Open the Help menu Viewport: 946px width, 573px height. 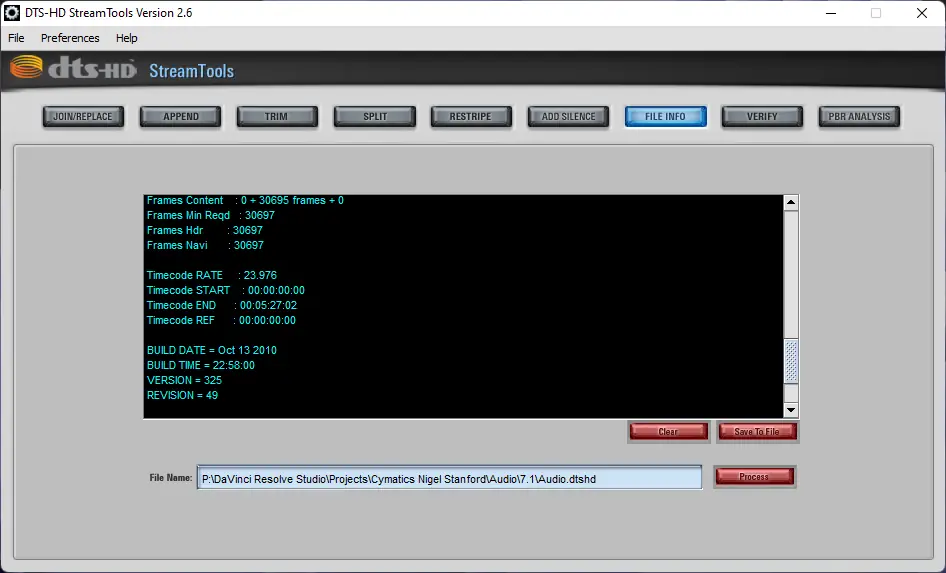(x=127, y=38)
